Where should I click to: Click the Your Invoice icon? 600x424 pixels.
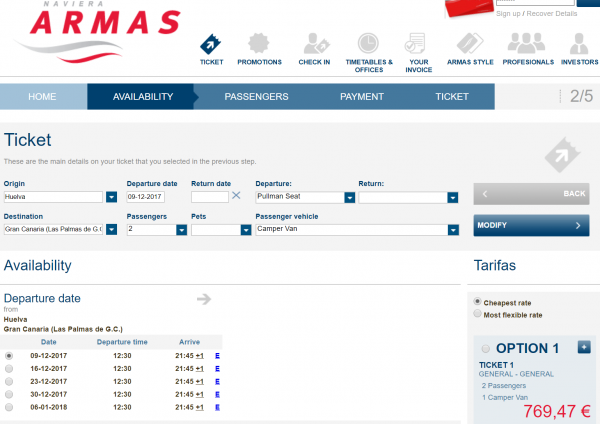(418, 44)
